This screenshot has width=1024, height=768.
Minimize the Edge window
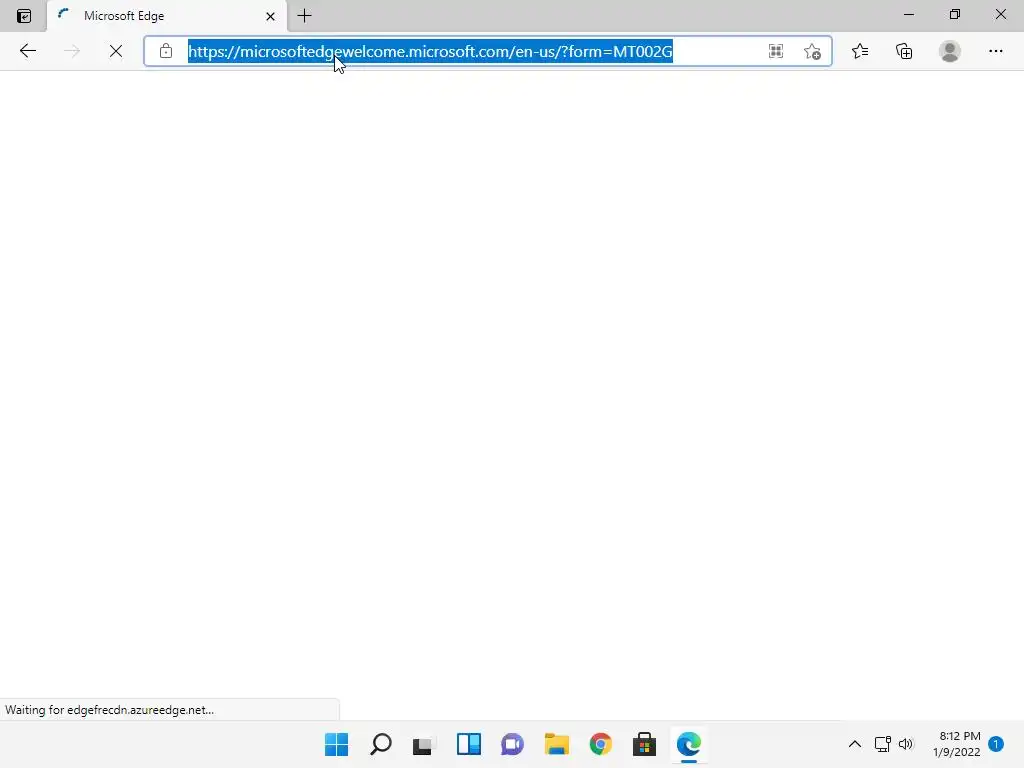click(x=909, y=14)
